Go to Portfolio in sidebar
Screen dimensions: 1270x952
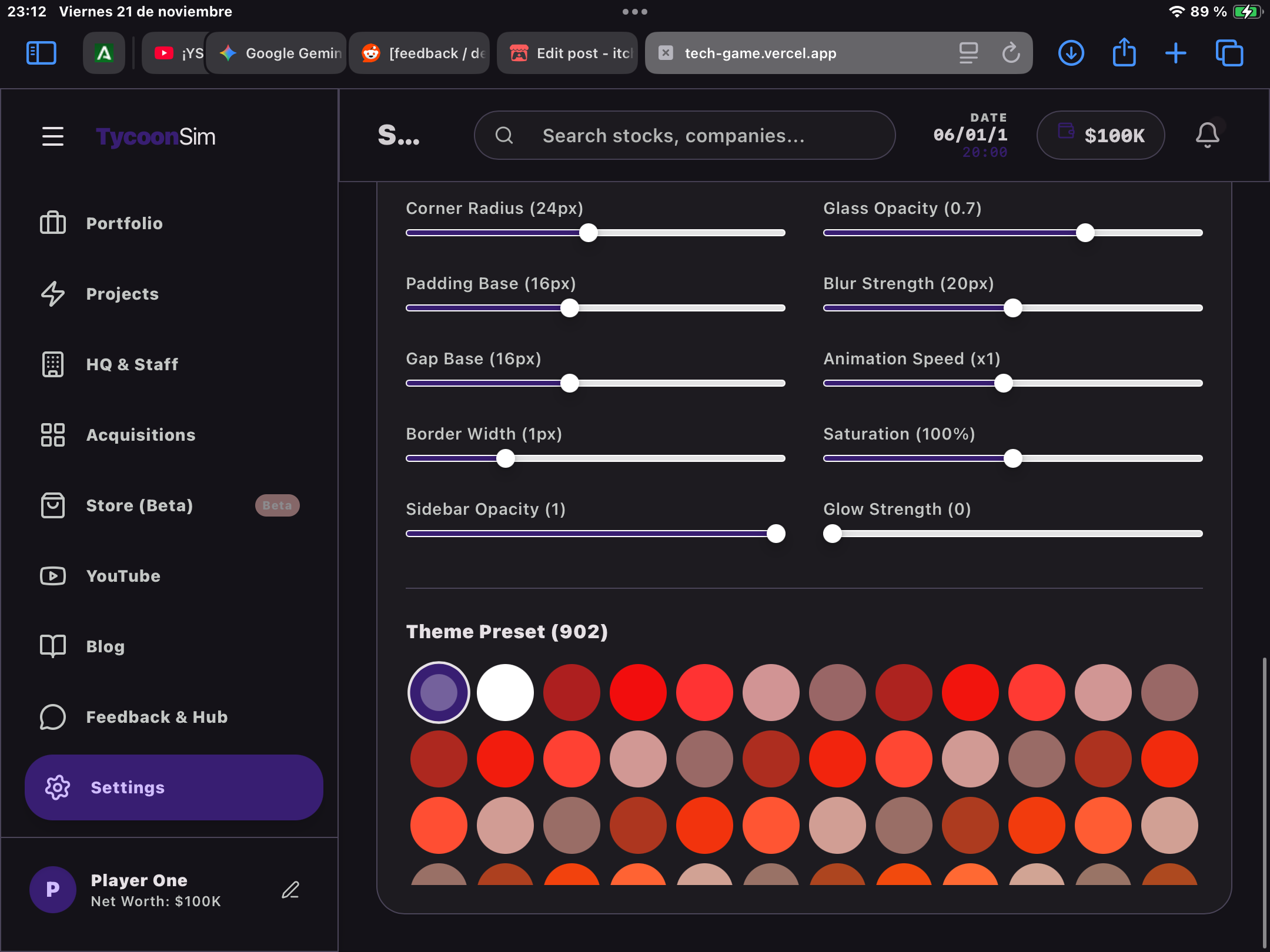[x=124, y=223]
